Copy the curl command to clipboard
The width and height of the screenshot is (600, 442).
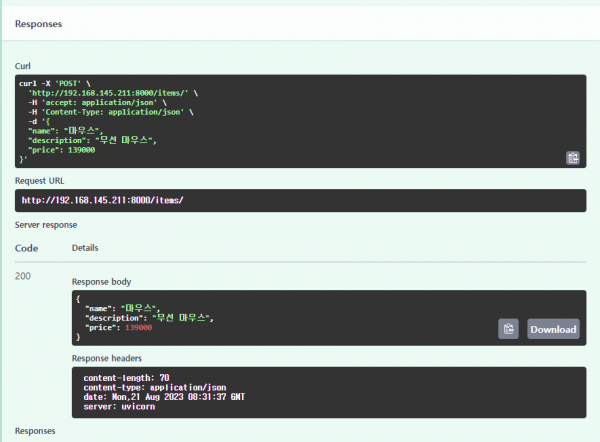pos(572,157)
